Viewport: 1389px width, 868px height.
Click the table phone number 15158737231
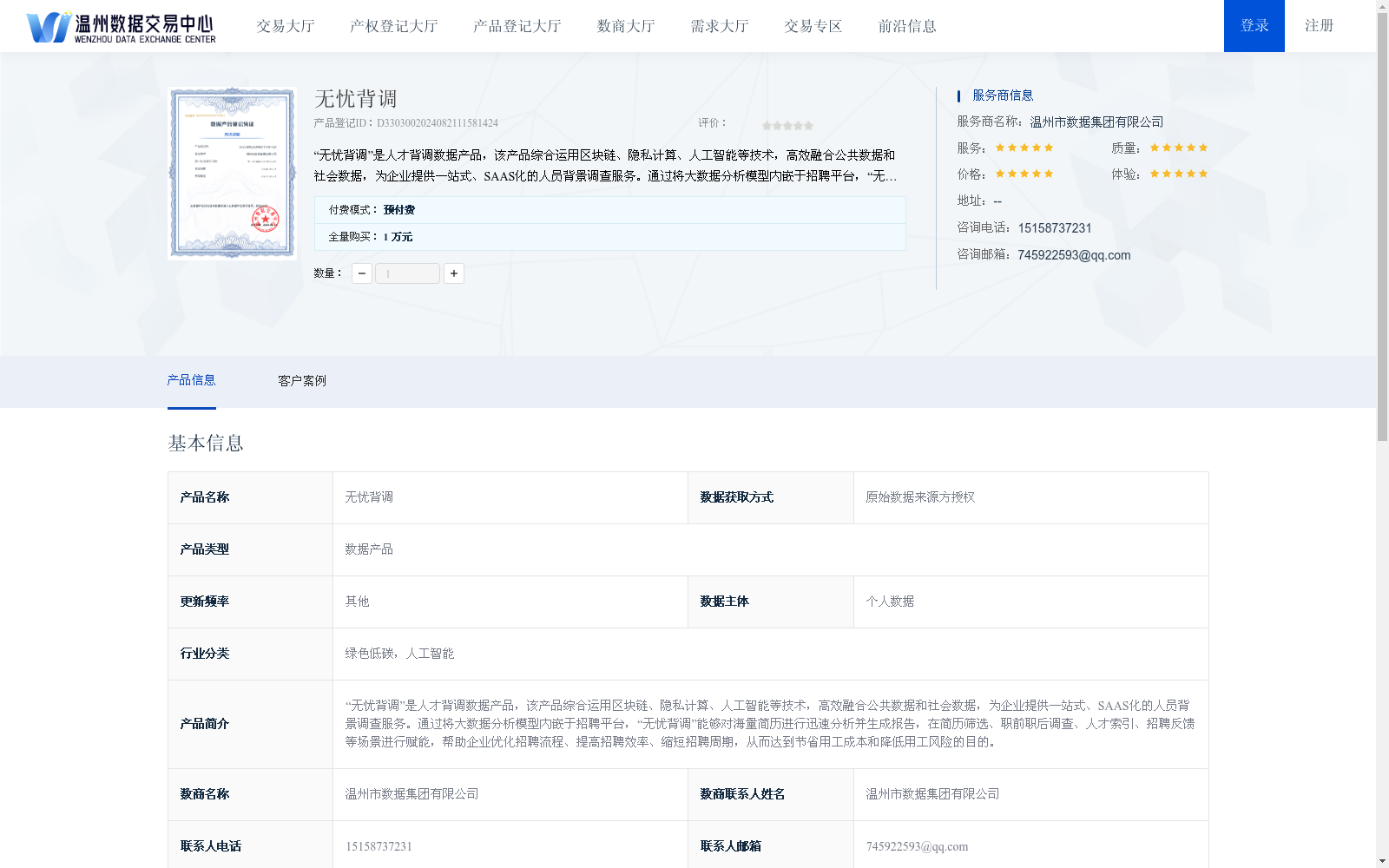[379, 846]
